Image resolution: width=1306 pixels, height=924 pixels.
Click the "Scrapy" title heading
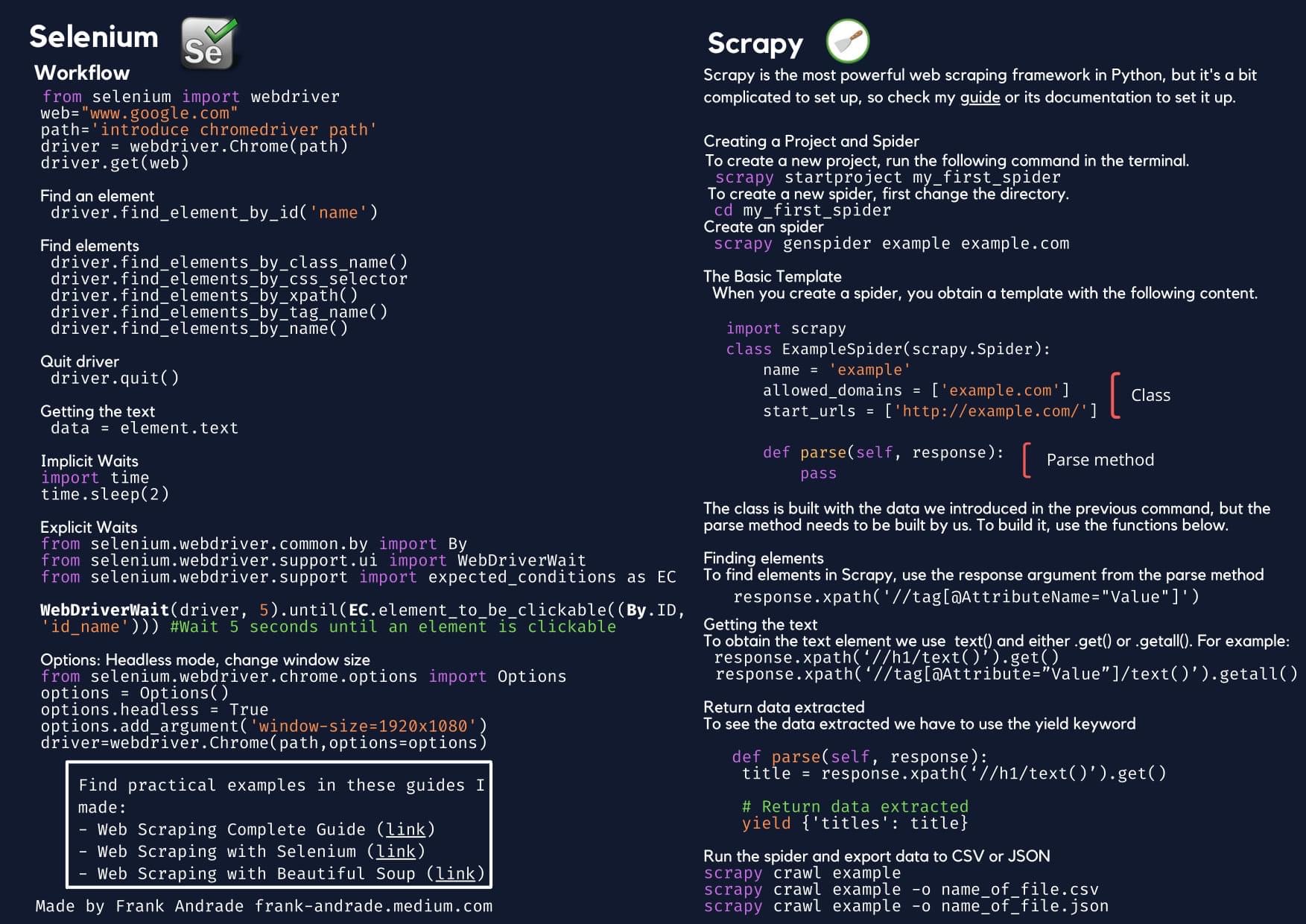[755, 44]
